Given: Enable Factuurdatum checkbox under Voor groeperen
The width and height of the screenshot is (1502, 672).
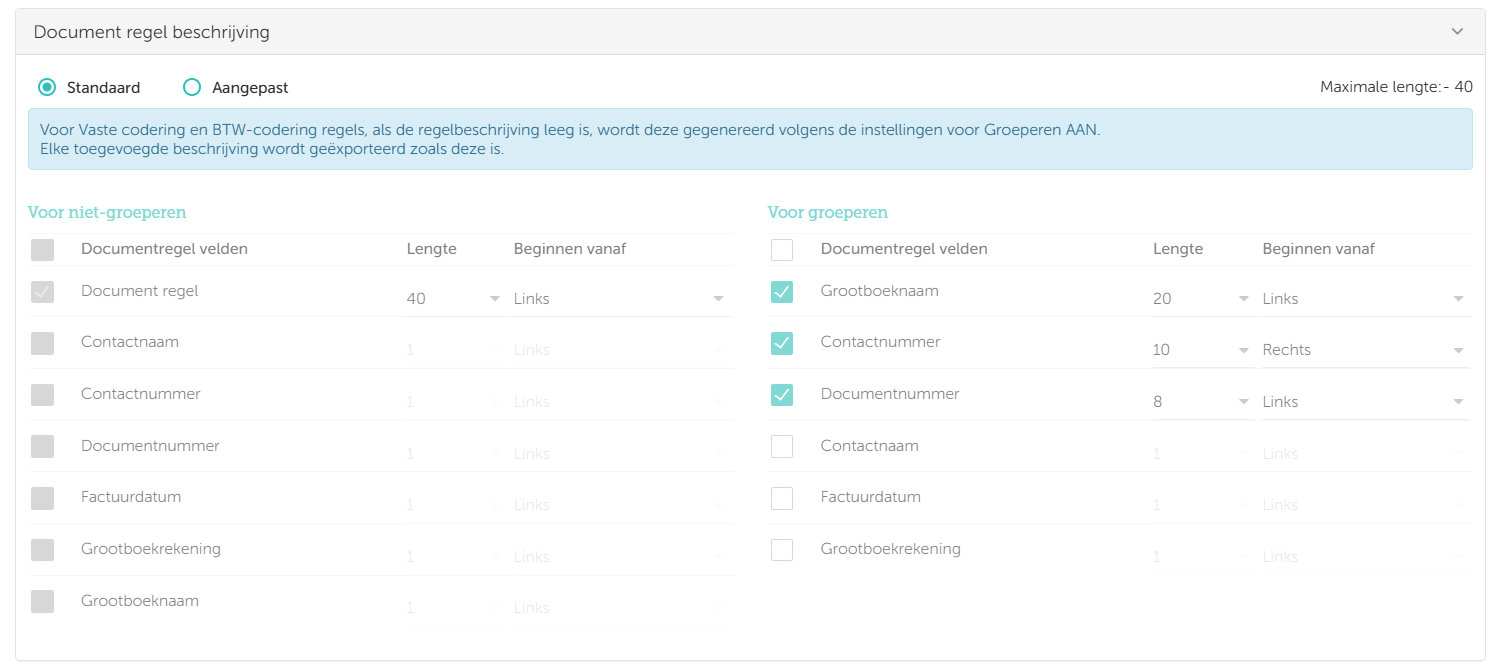Looking at the screenshot, I should tap(782, 498).
